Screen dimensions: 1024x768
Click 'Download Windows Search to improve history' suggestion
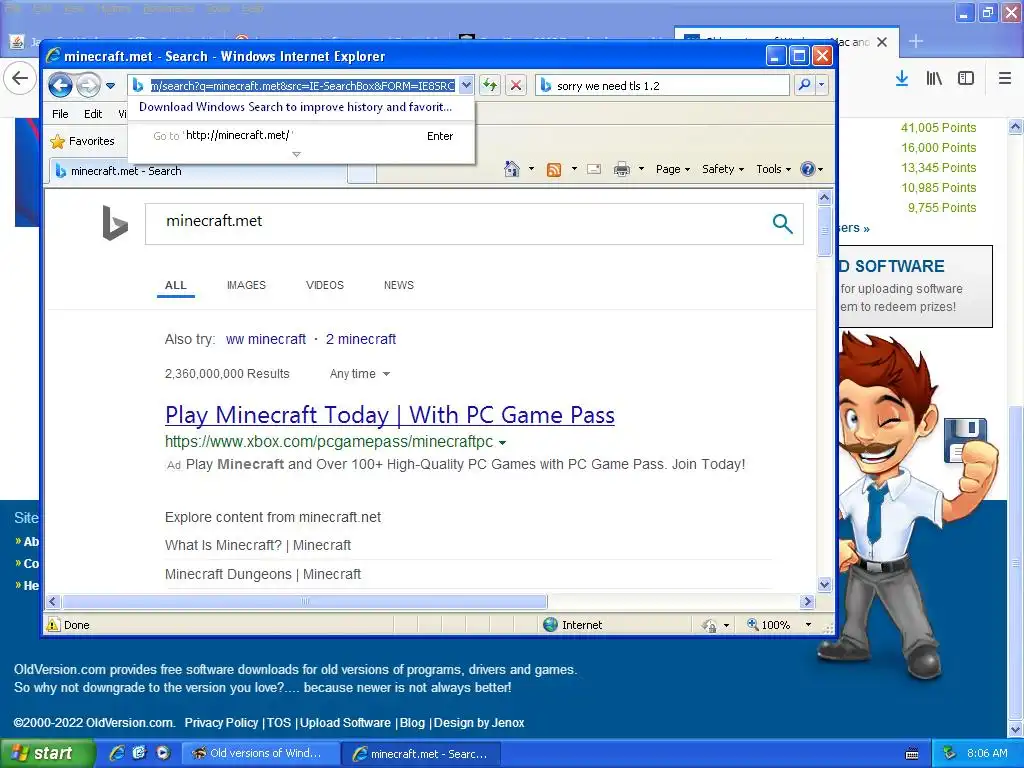(295, 106)
